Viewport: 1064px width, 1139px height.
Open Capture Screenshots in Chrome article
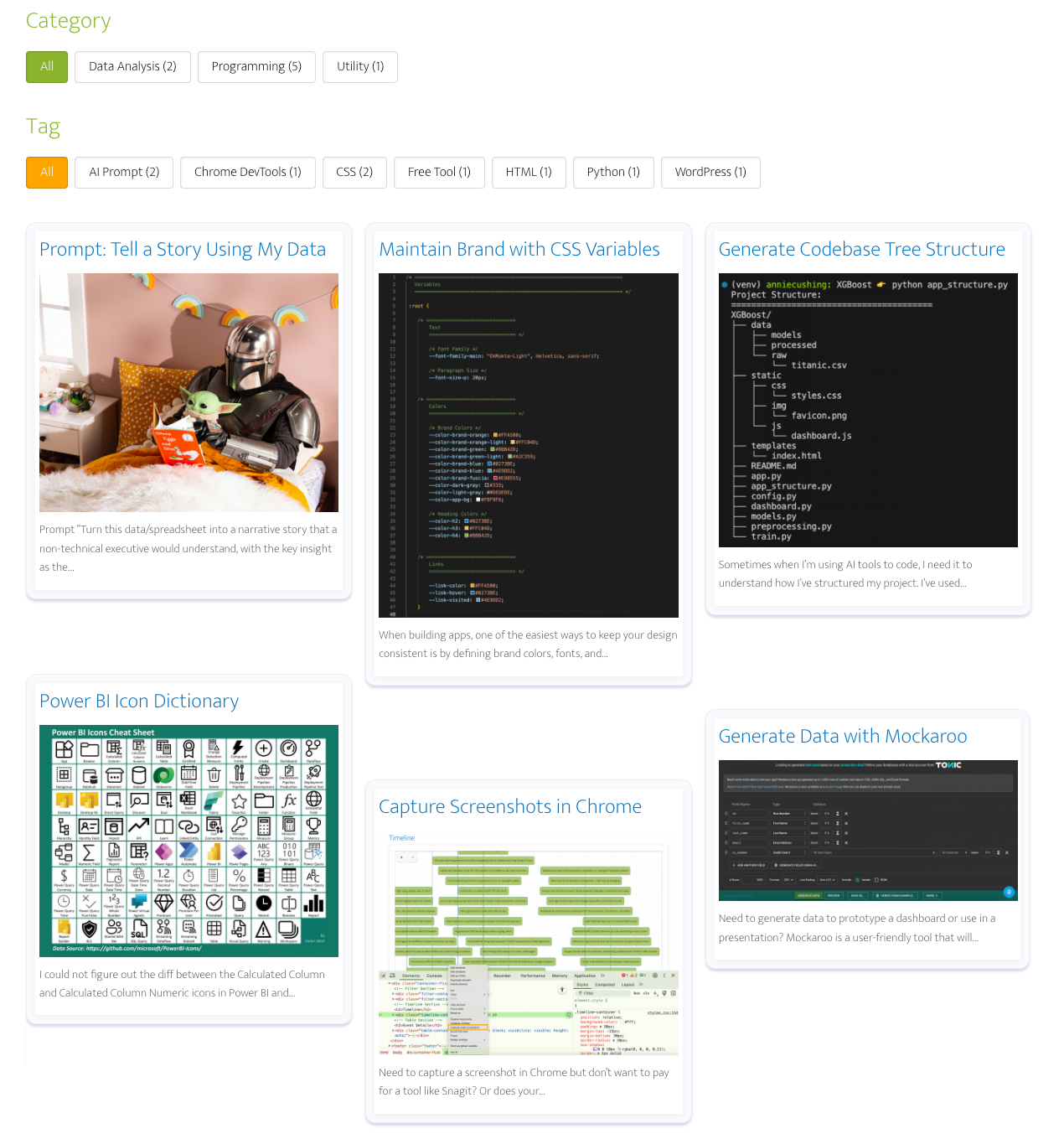pos(510,807)
